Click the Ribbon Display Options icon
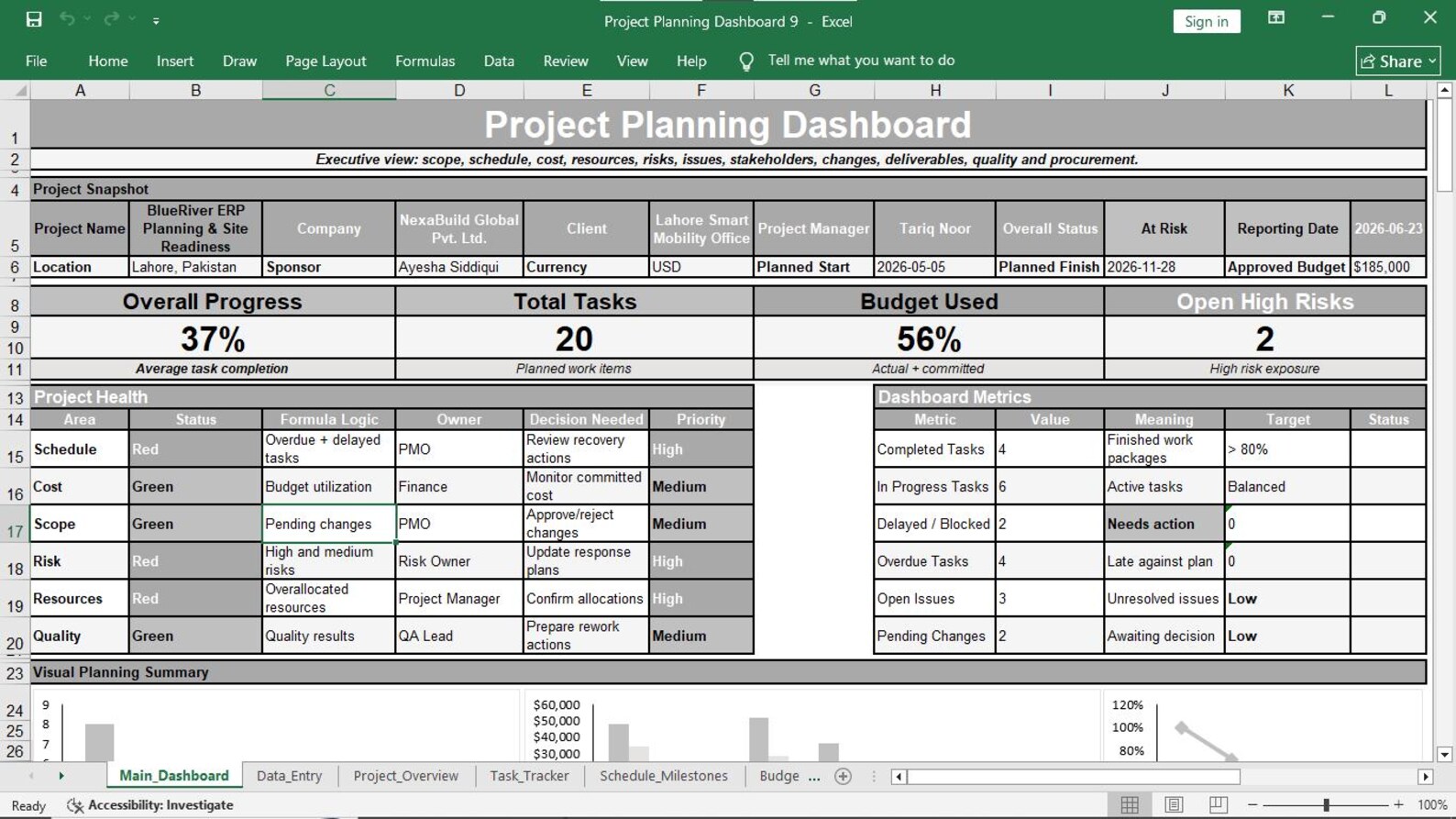The width and height of the screenshot is (1456, 819). point(1275,18)
